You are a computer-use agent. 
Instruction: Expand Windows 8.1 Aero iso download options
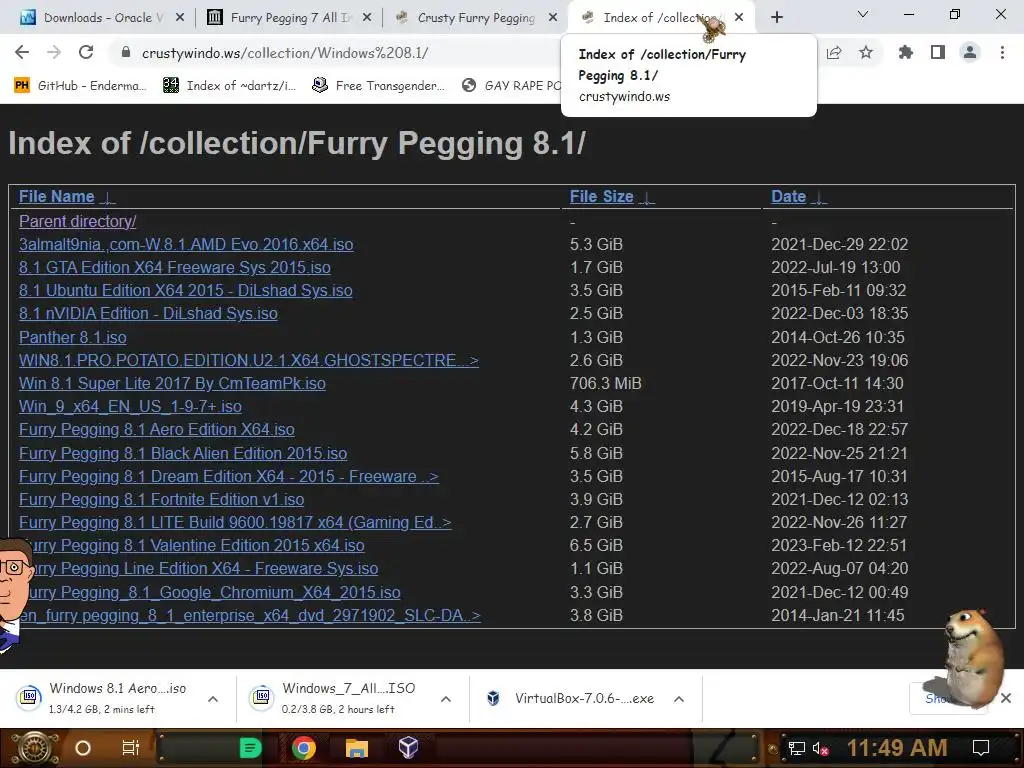[213, 699]
